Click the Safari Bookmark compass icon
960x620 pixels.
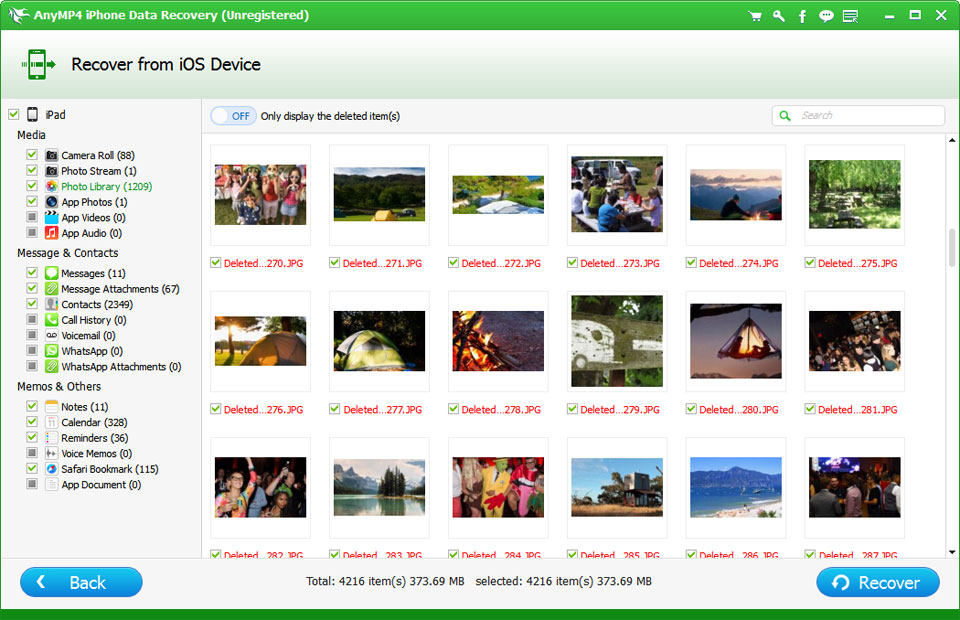[x=52, y=469]
